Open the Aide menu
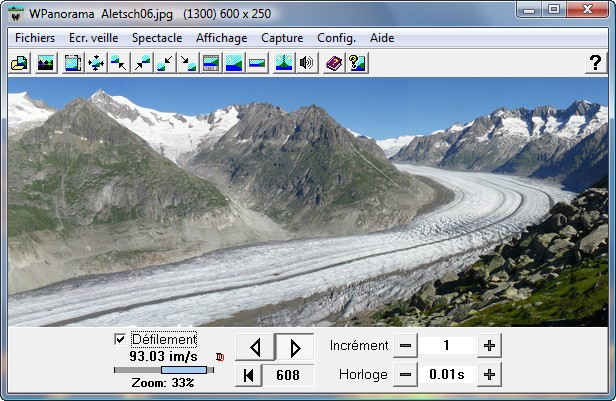Image resolution: width=616 pixels, height=401 pixels. pyautogui.click(x=382, y=38)
